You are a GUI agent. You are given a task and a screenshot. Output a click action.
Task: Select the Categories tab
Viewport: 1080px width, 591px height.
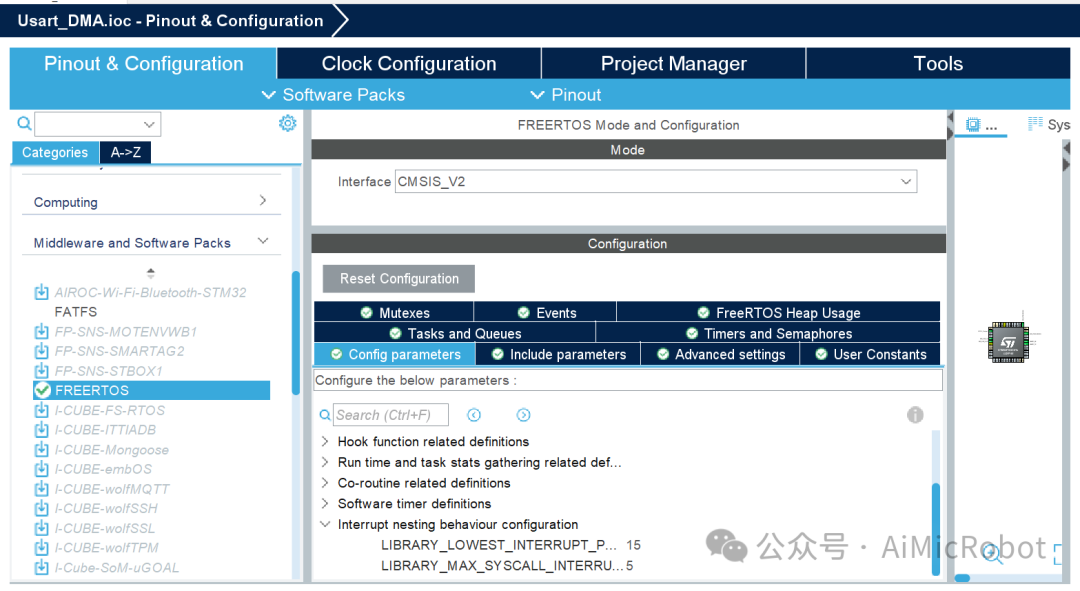(x=55, y=152)
